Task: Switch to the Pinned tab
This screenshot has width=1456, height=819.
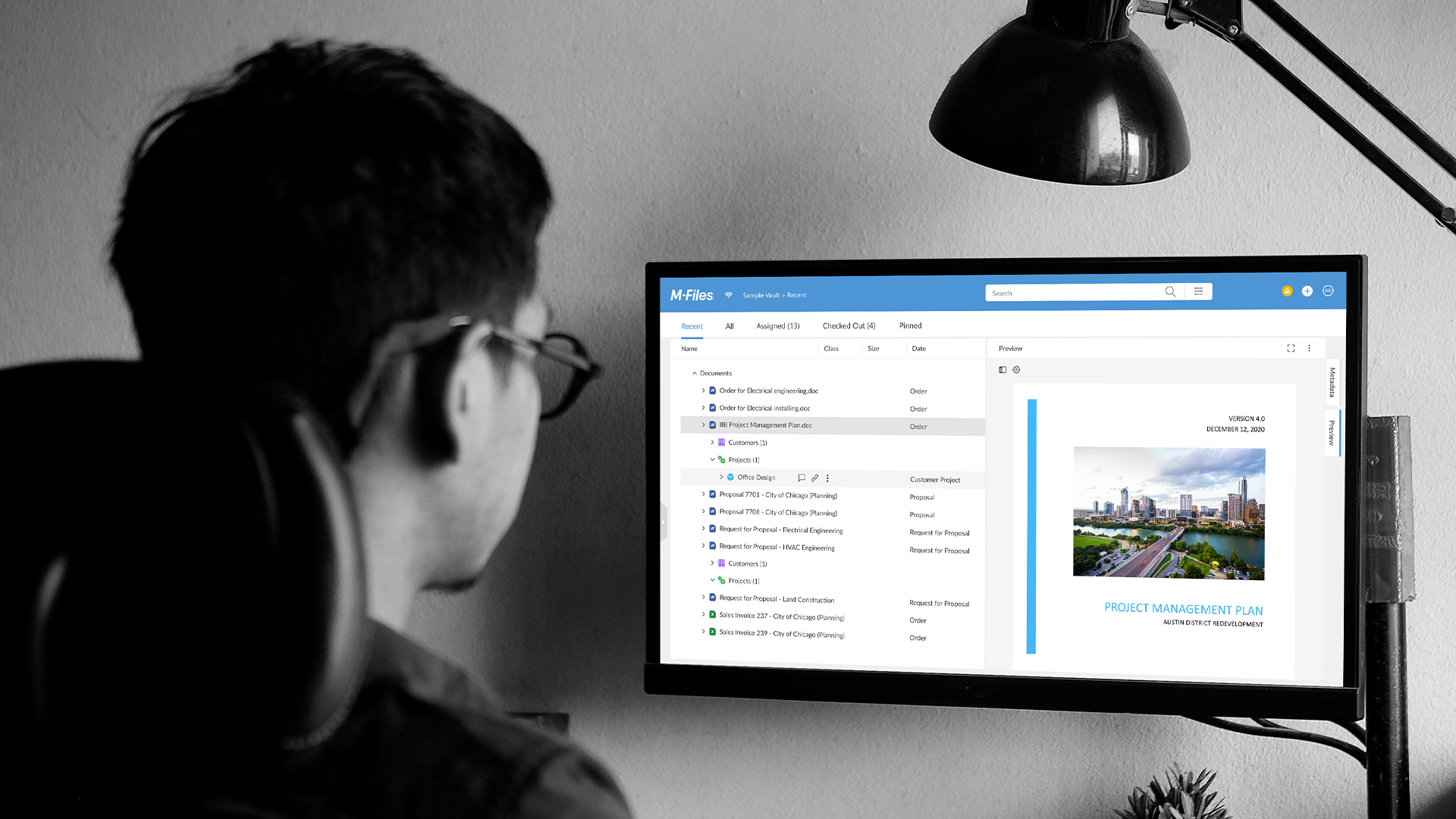Action: tap(908, 326)
